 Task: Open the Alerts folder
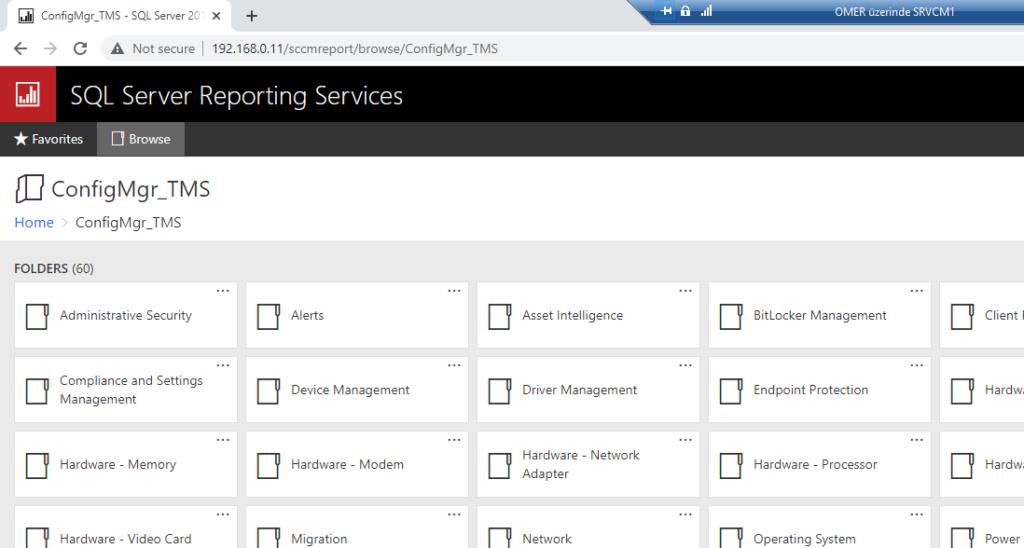point(357,315)
